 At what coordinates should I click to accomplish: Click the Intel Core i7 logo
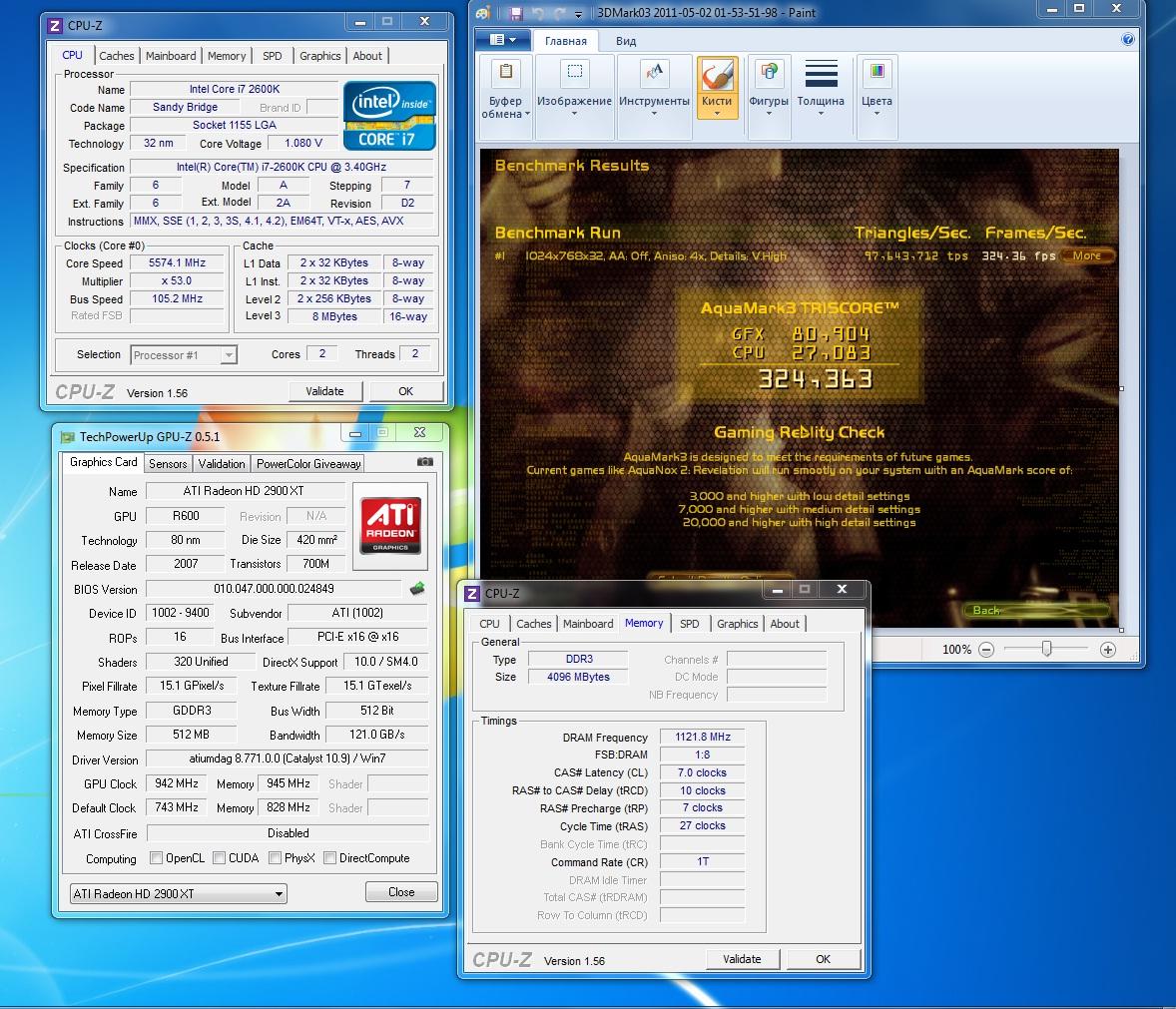click(389, 116)
